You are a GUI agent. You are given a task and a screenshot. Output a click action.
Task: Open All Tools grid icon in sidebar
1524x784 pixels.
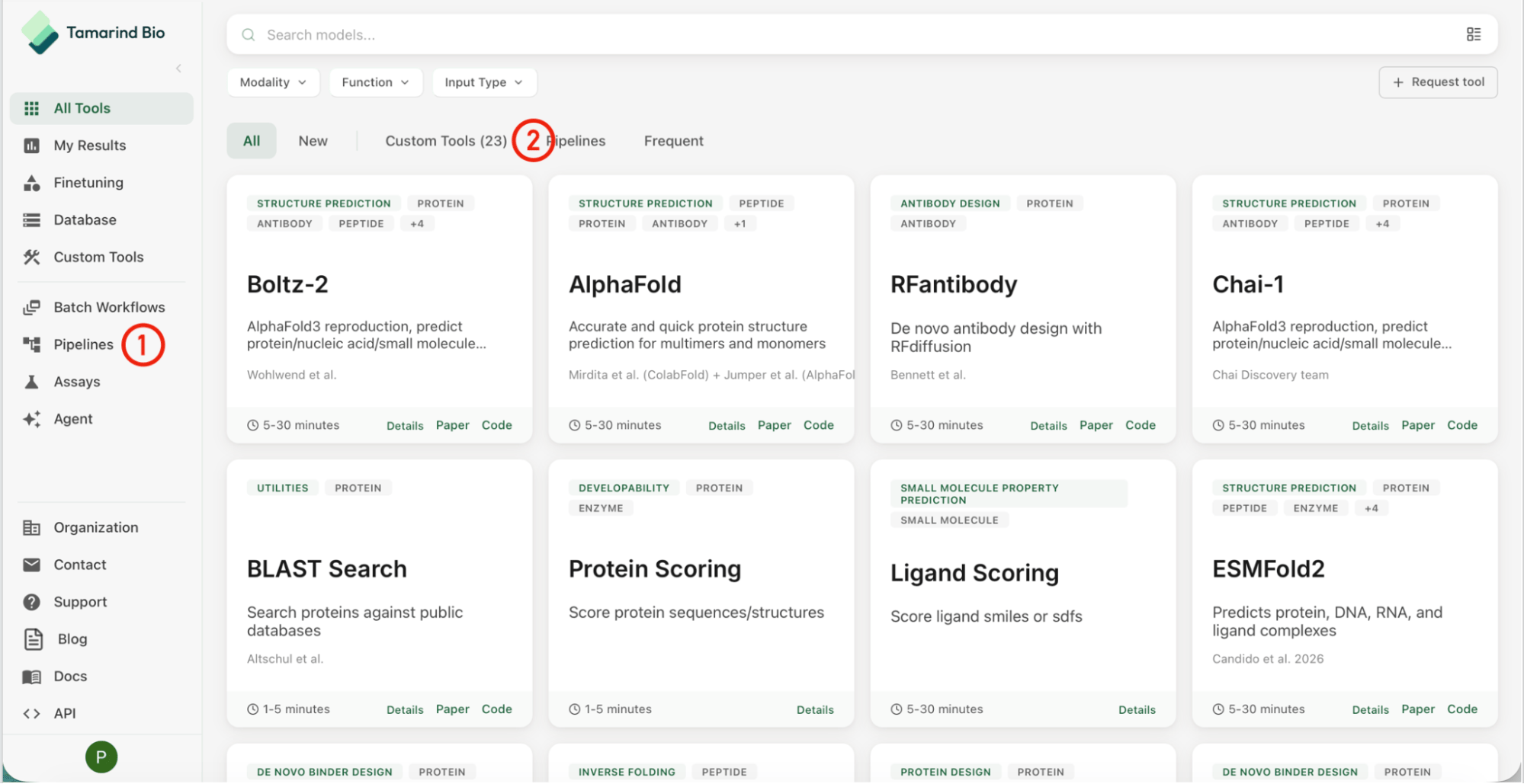(x=31, y=108)
